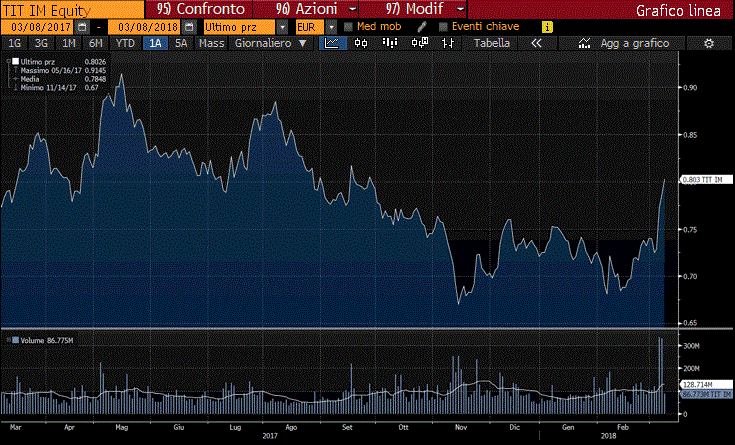Open the Ultimo prz field dropdown
This screenshot has height=445, width=735.
click(282, 27)
